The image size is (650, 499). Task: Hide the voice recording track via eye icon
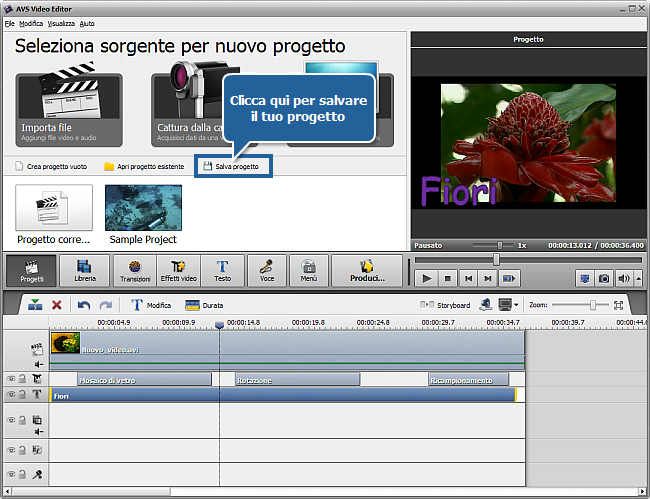coord(11,474)
